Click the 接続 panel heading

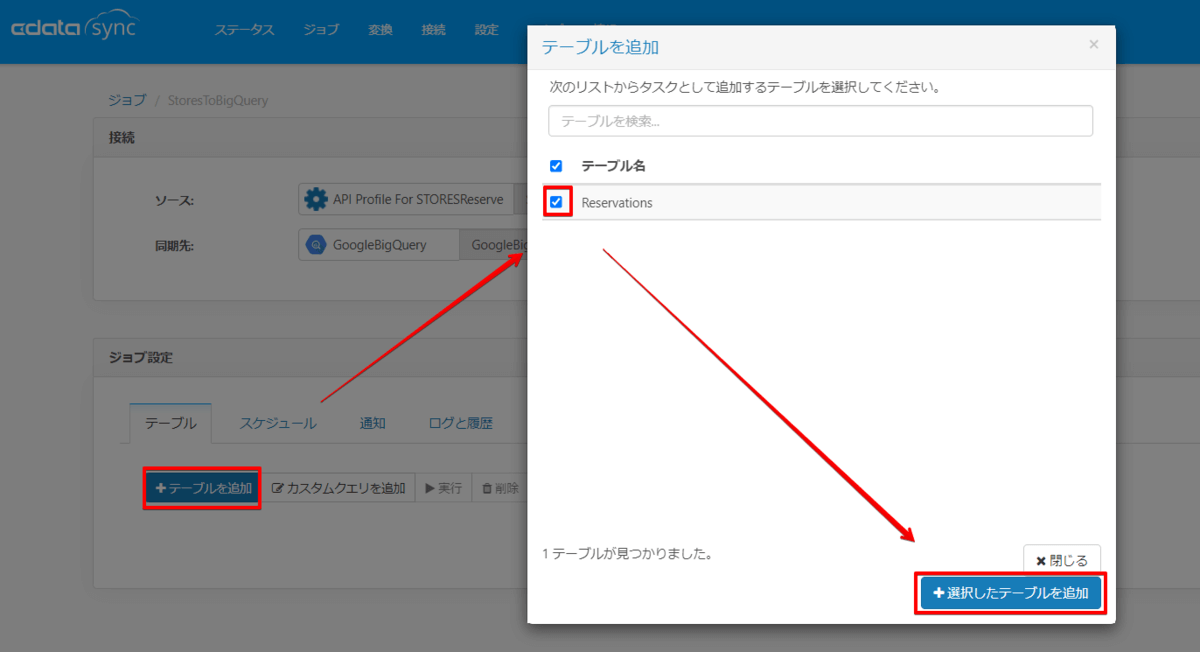click(x=122, y=137)
